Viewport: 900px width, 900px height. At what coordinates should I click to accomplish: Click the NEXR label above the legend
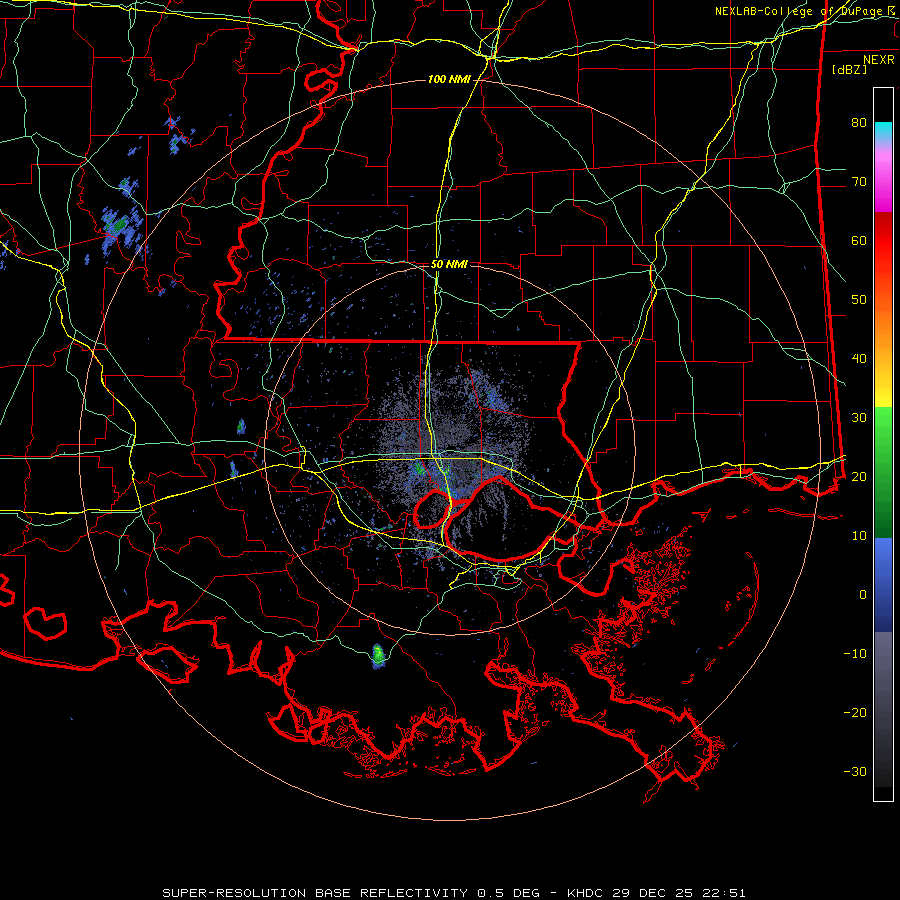879,60
